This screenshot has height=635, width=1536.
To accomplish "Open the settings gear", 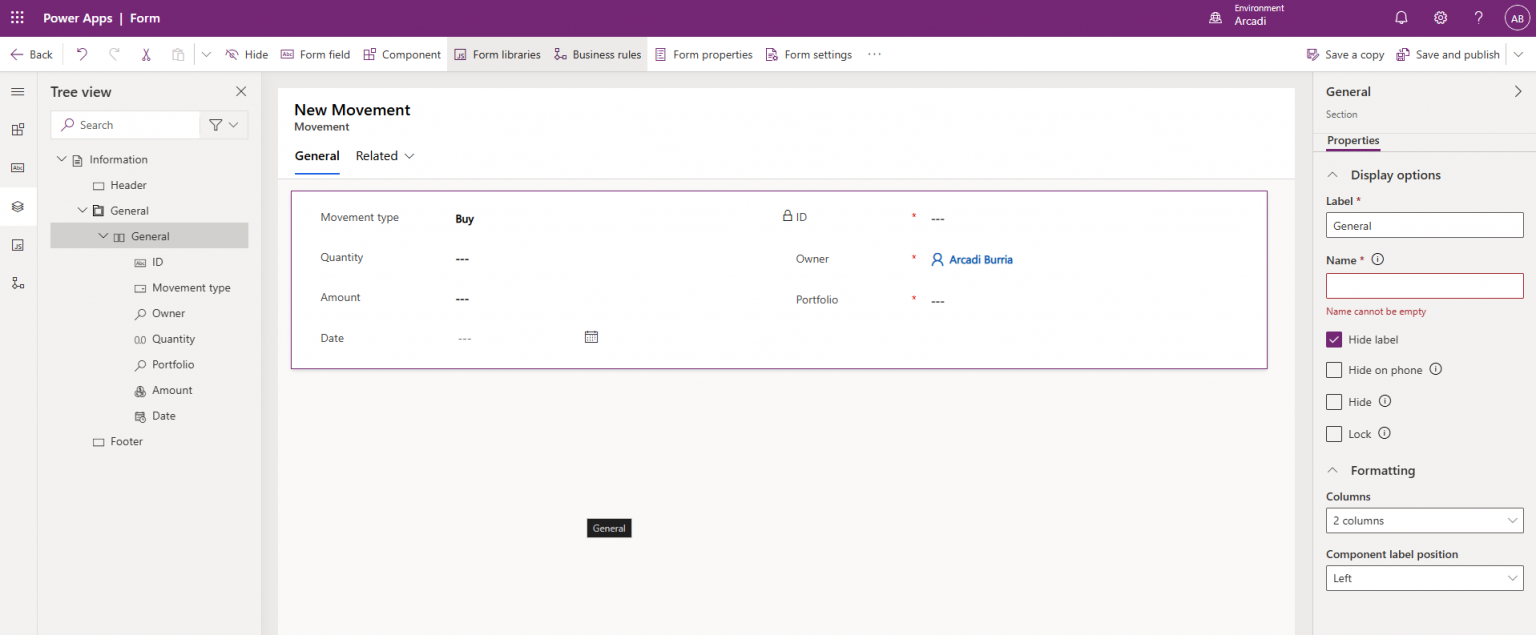I will [x=1440, y=18].
